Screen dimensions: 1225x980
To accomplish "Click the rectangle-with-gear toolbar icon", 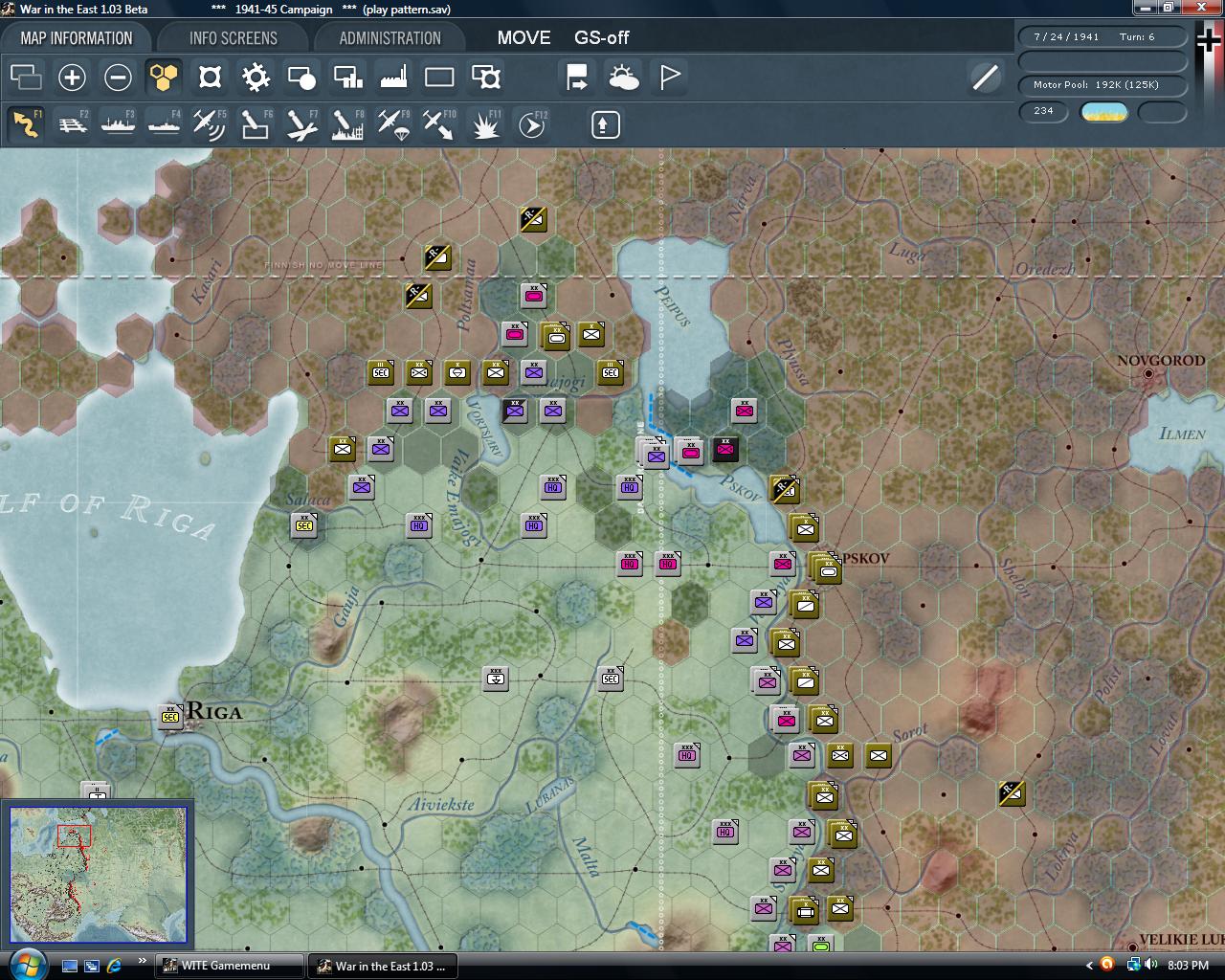I will click(485, 78).
